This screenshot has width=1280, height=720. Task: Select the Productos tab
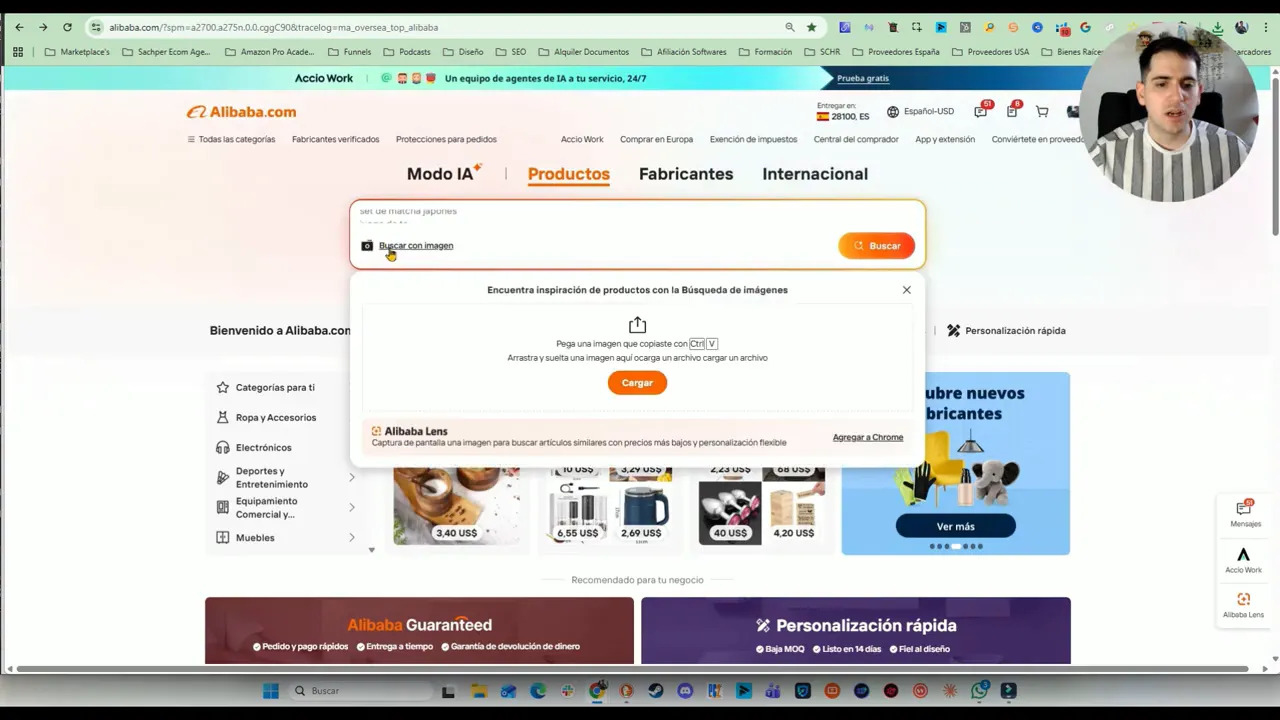(x=569, y=174)
